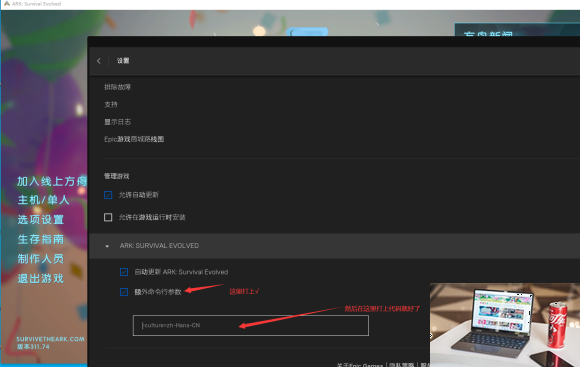The width and height of the screenshot is (580, 367).
Task: Go back using the settings back arrow
Action: tap(99, 61)
